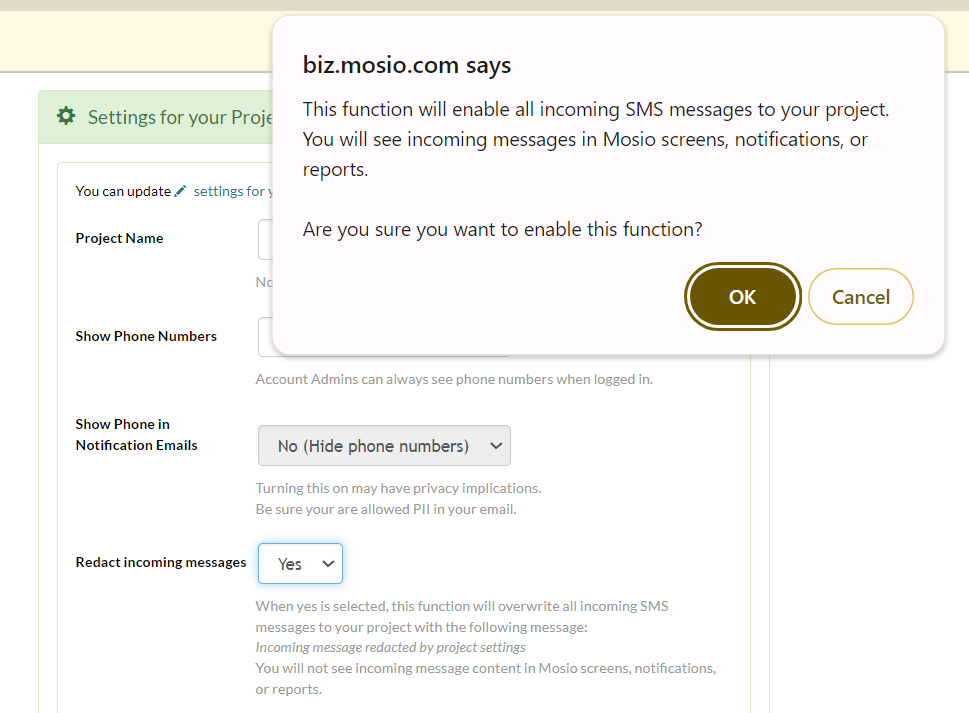The width and height of the screenshot is (969, 713).
Task: Click the Show Phone in Notification Emails label
Action: click(123, 434)
